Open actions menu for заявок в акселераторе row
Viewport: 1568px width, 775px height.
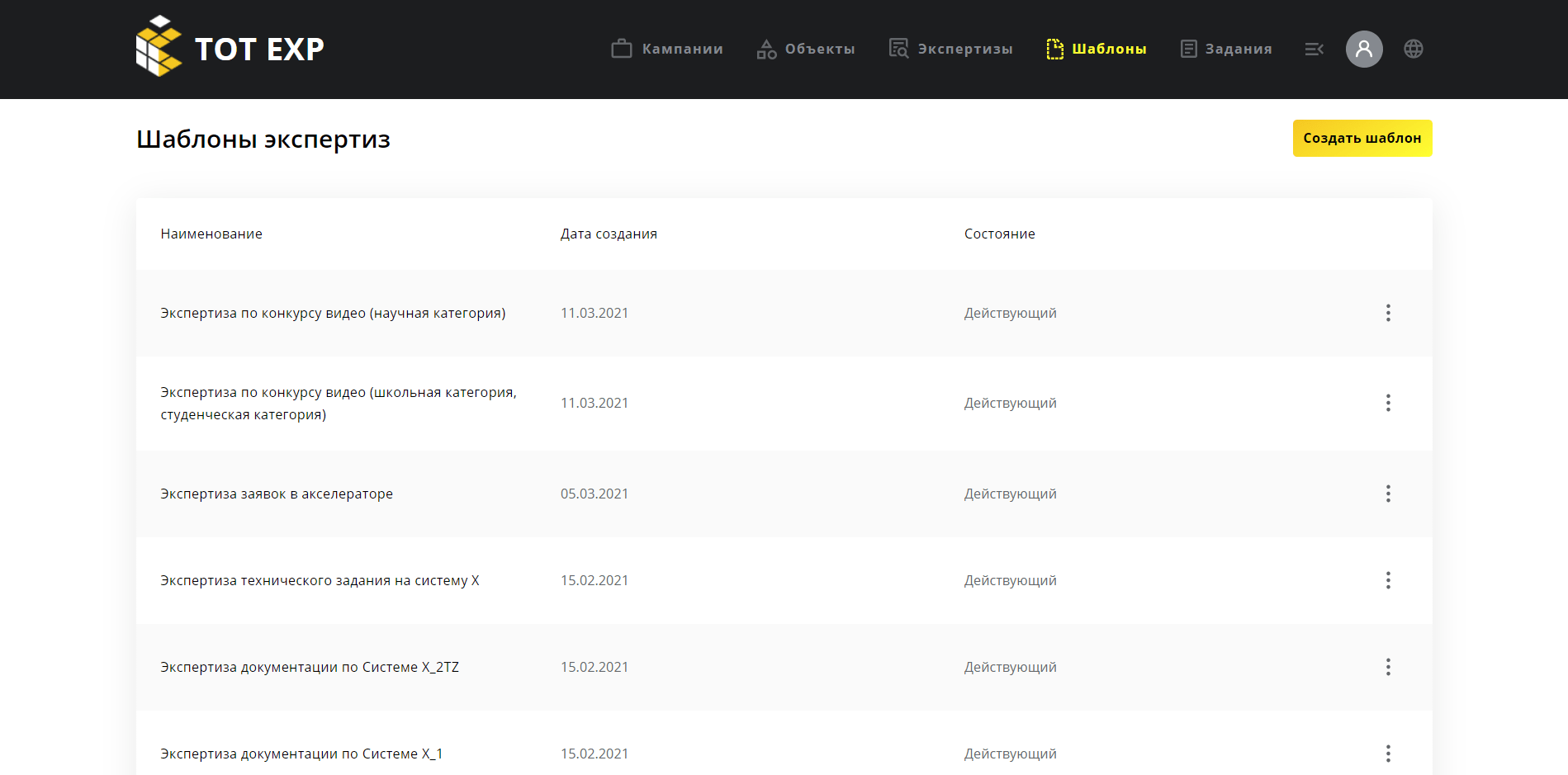coord(1388,494)
